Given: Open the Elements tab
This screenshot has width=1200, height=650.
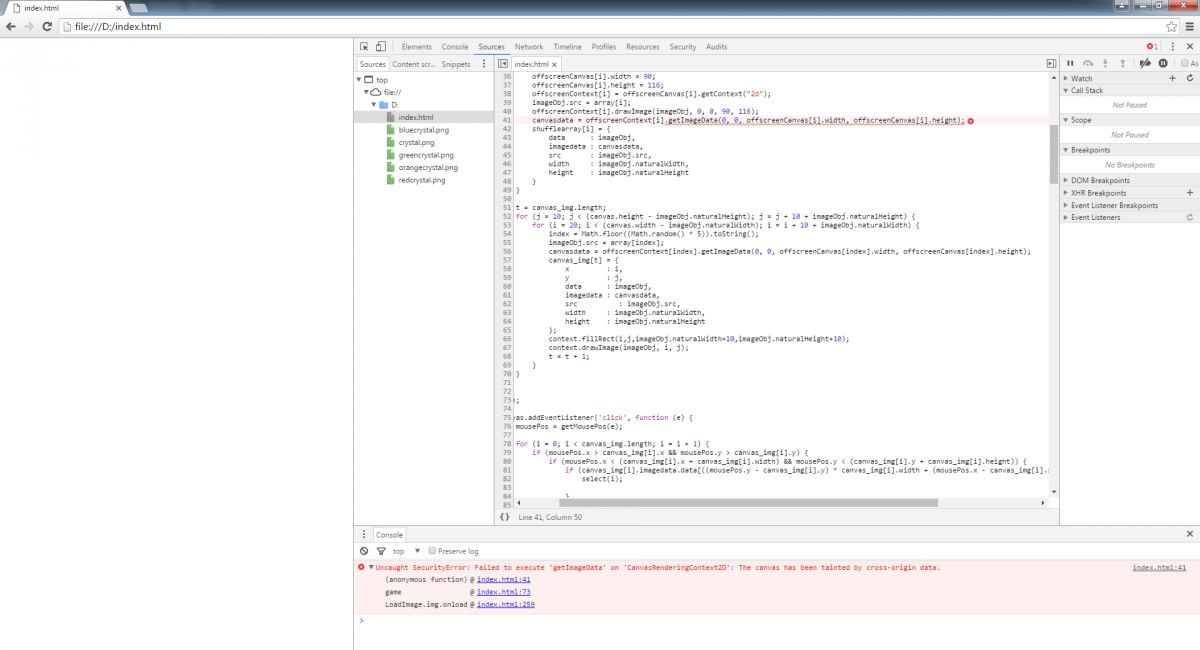Looking at the screenshot, I should click(416, 47).
